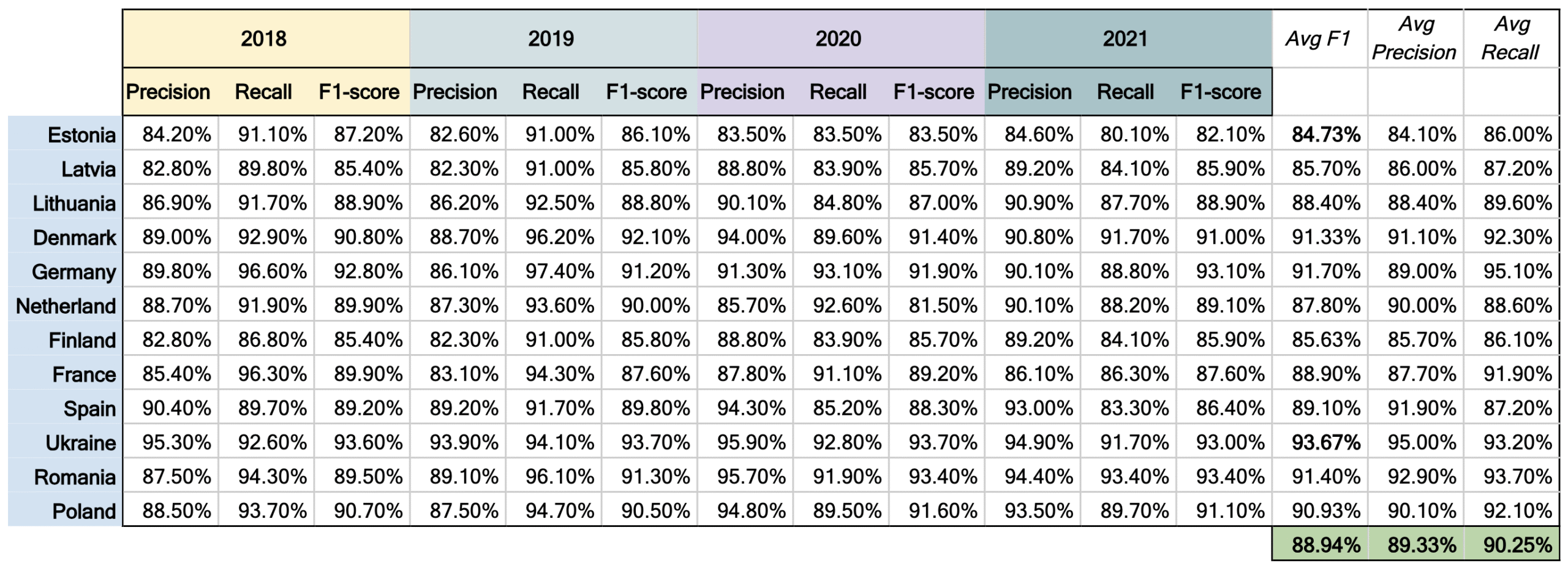The width and height of the screenshot is (1568, 568).
Task: Click the Ukraine row label
Action: point(80,442)
